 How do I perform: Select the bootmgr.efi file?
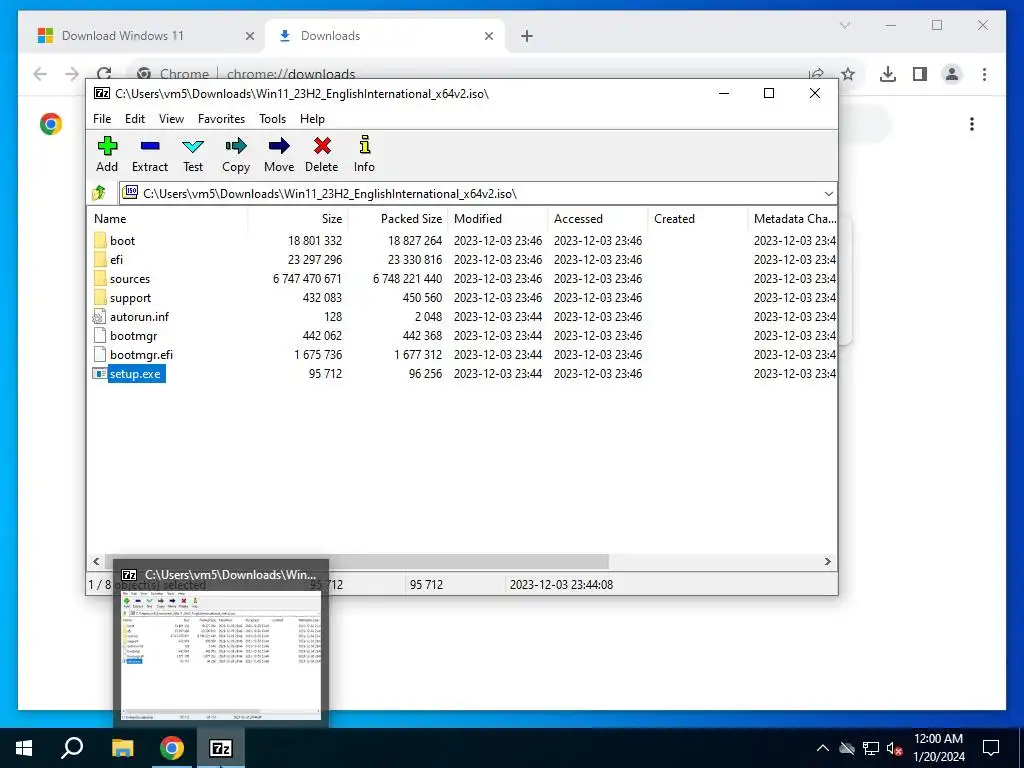pyautogui.click(x=141, y=355)
